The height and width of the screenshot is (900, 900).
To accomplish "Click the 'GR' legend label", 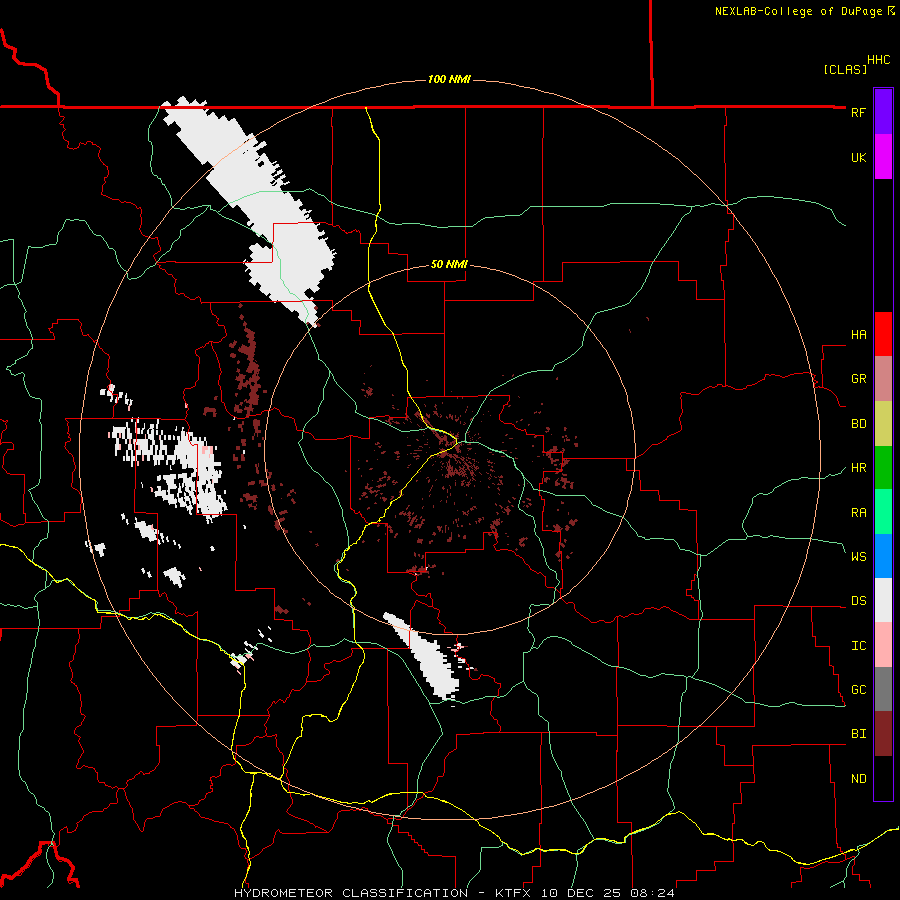I will coord(858,379).
